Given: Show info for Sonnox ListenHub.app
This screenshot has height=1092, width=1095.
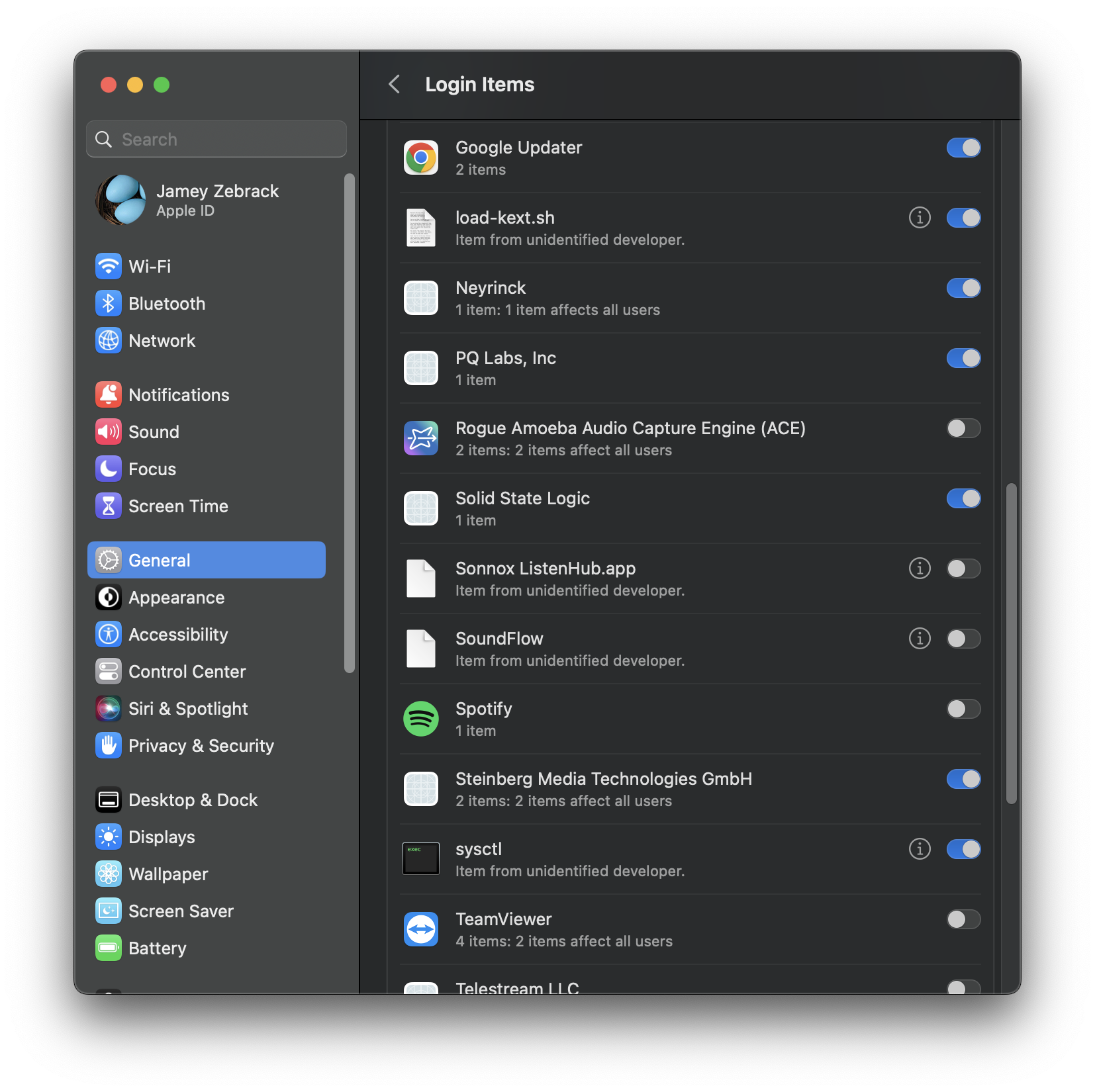Looking at the screenshot, I should [x=920, y=568].
